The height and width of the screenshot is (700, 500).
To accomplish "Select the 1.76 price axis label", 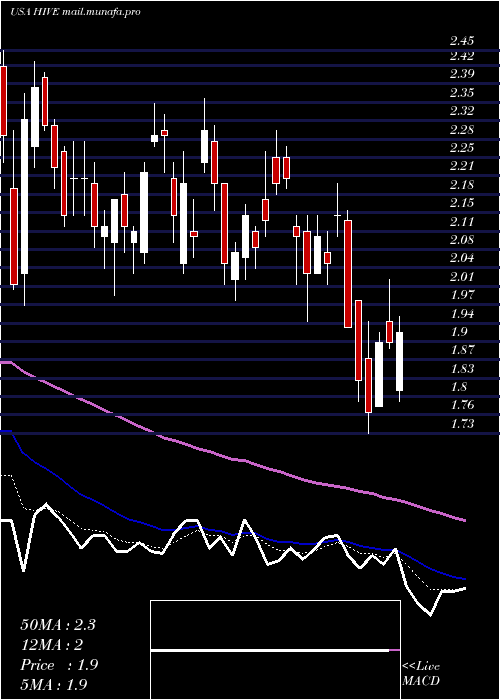I will 462,405.
